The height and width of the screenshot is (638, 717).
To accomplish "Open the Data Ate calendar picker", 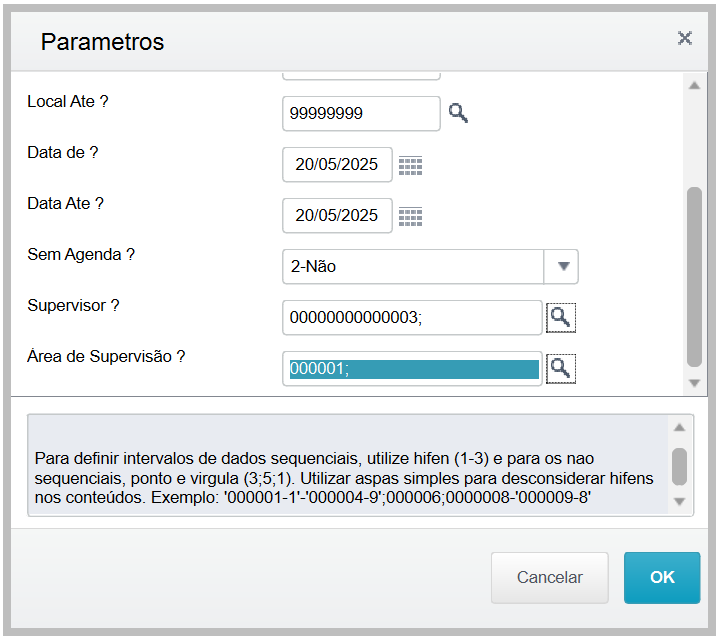I will point(410,216).
